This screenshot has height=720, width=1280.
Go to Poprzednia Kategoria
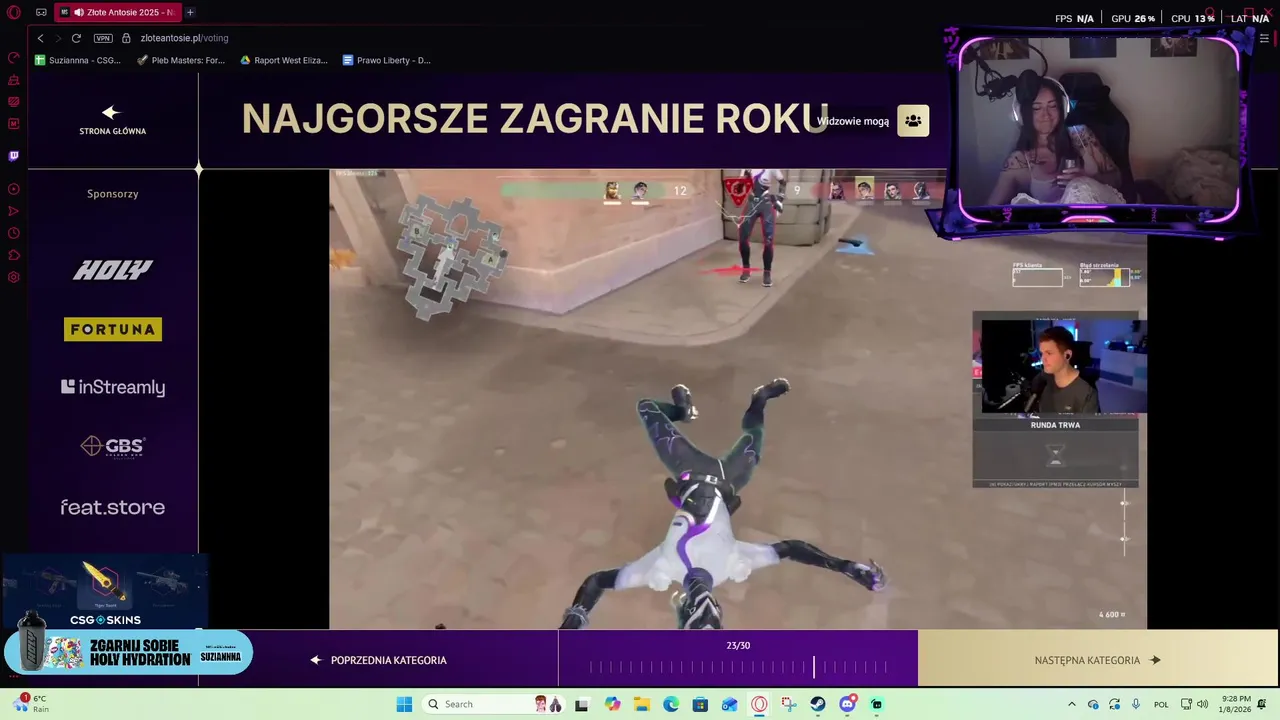(x=379, y=660)
